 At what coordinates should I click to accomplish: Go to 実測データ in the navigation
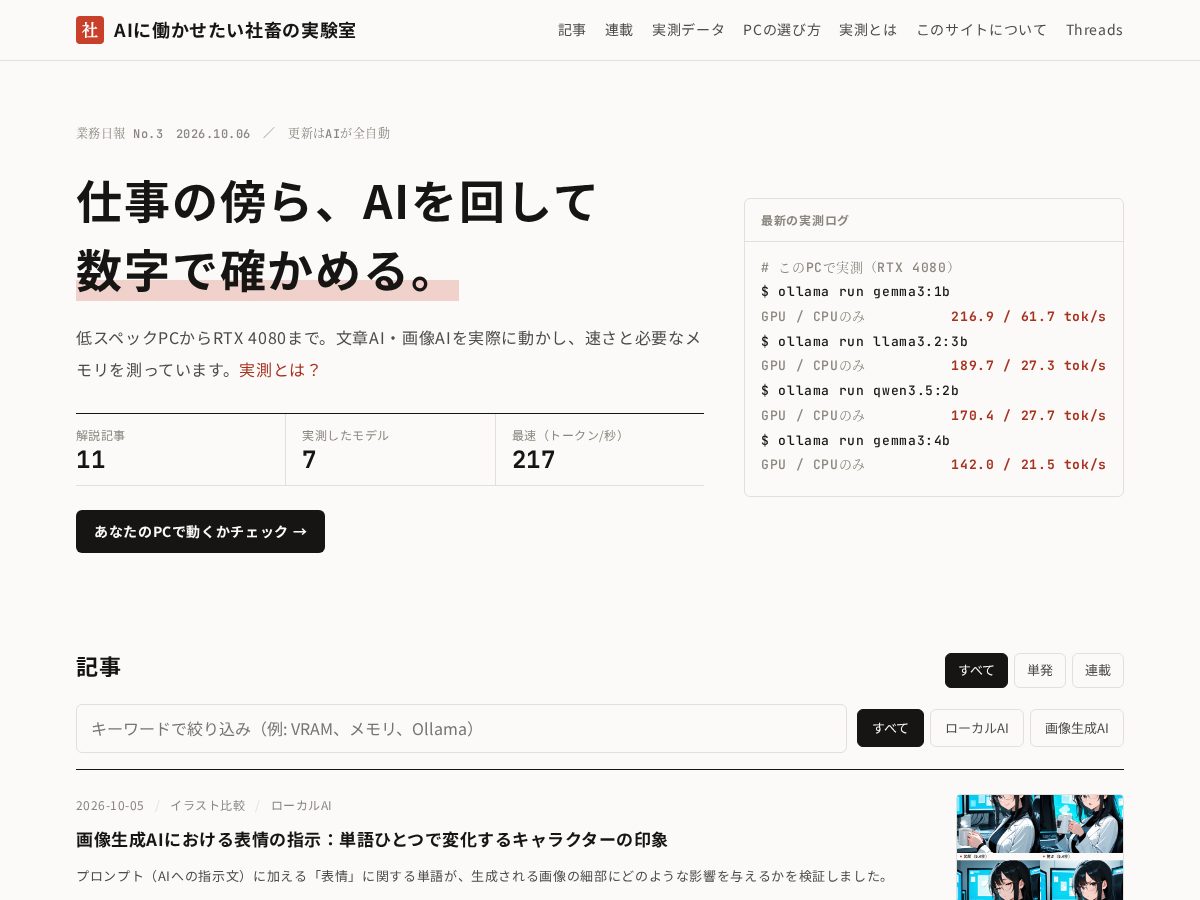point(688,30)
